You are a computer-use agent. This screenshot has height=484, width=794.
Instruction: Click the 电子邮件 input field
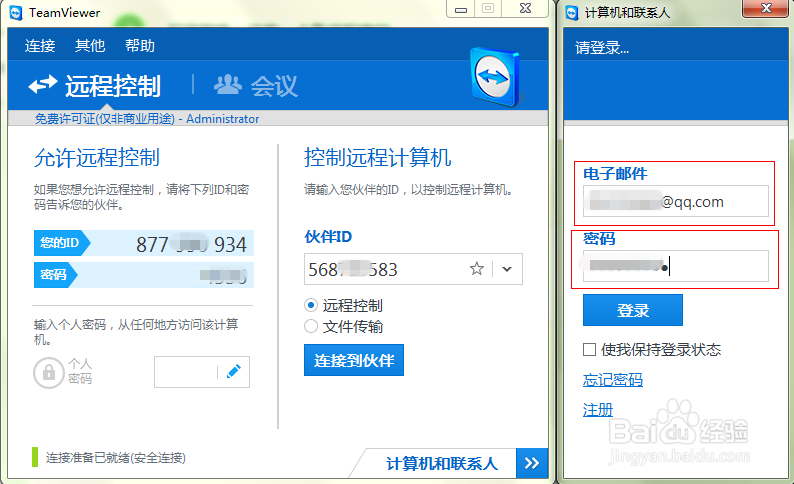coord(676,201)
